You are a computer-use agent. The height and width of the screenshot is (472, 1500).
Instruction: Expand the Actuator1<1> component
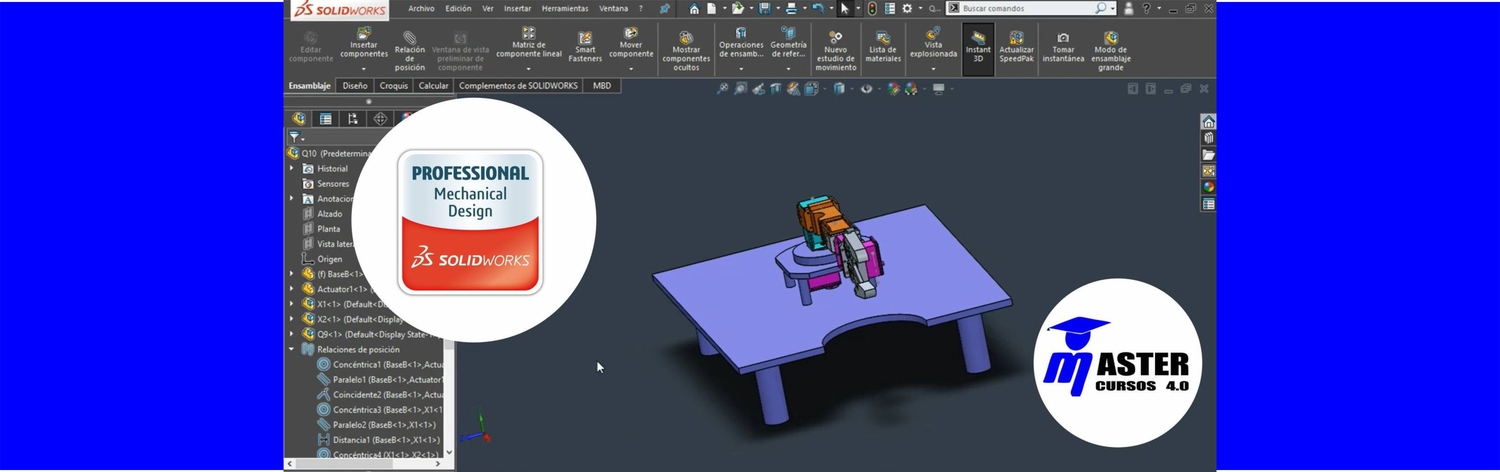tap(293, 288)
